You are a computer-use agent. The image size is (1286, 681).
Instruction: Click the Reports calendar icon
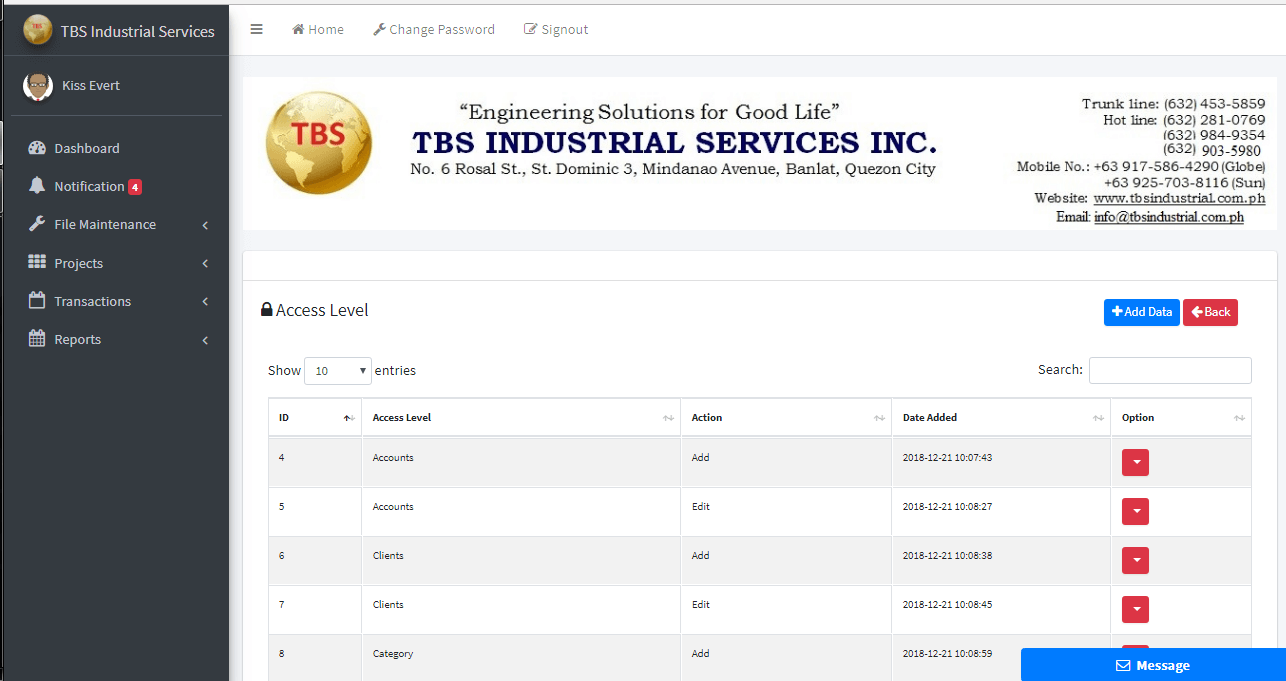37,338
